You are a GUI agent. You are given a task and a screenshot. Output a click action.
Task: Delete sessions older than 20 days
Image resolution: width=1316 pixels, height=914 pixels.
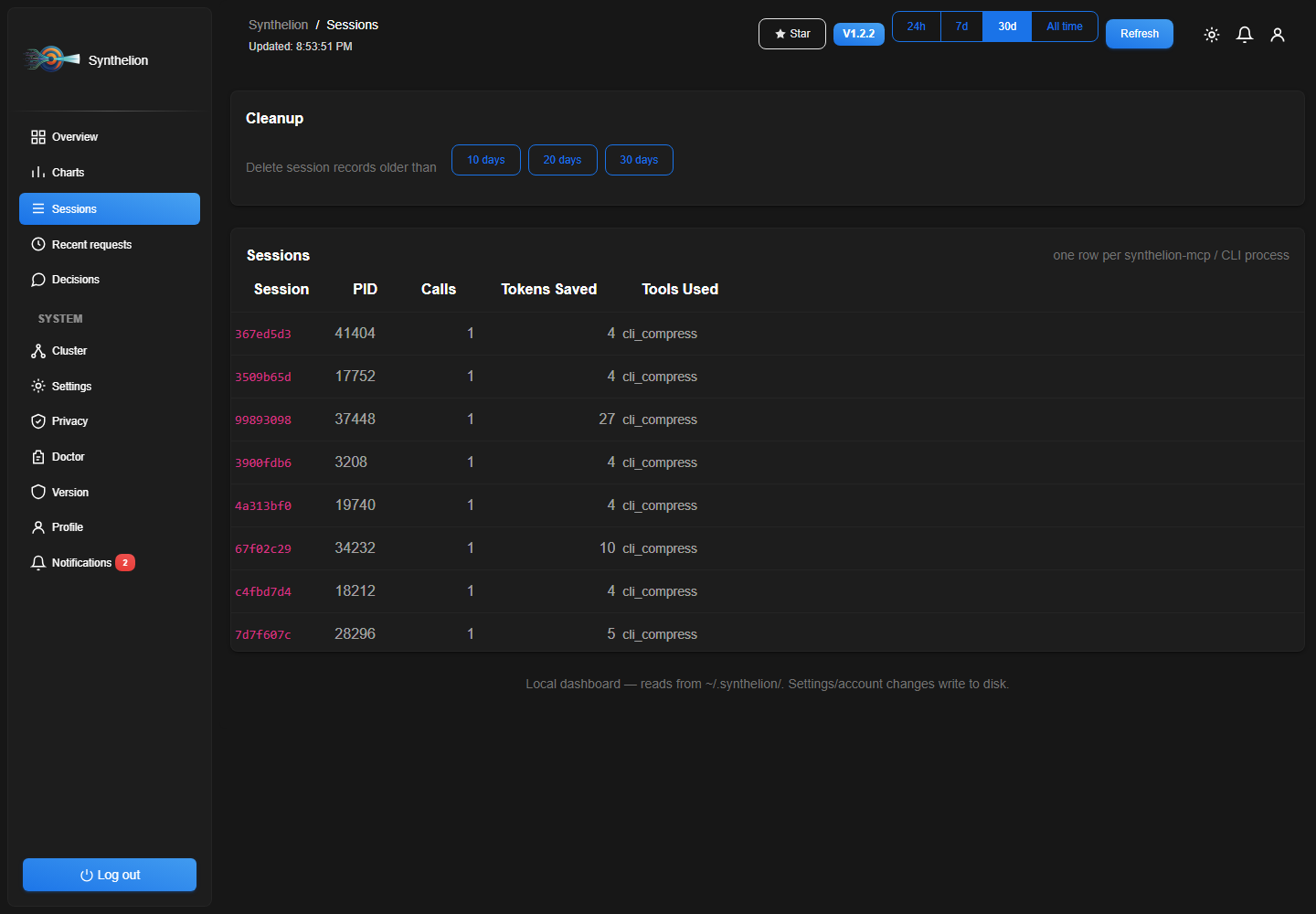pos(563,160)
